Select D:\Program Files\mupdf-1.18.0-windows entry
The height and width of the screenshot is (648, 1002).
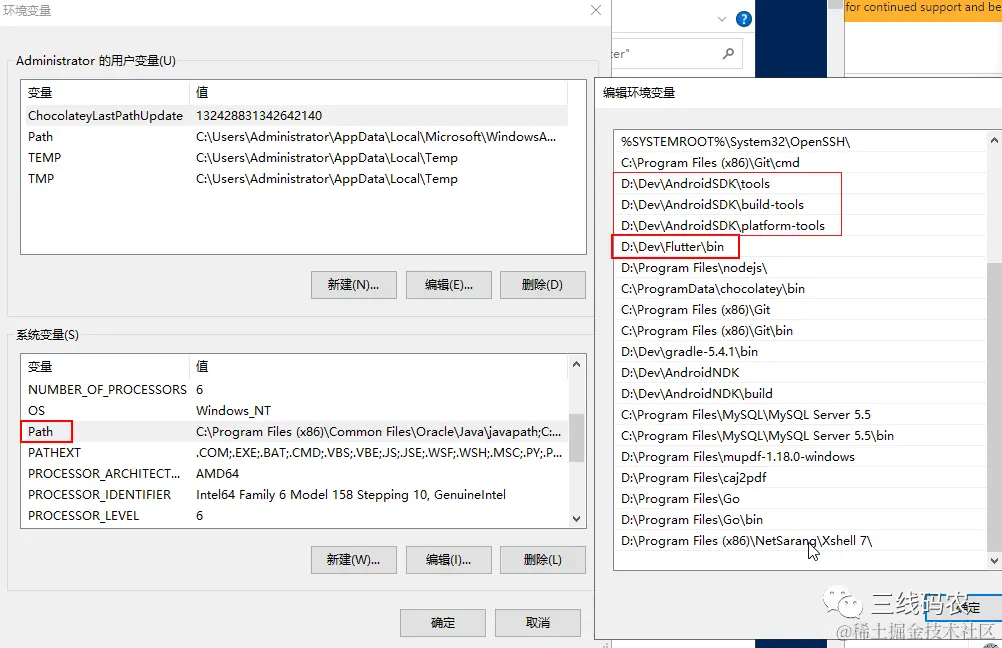click(x=800, y=458)
